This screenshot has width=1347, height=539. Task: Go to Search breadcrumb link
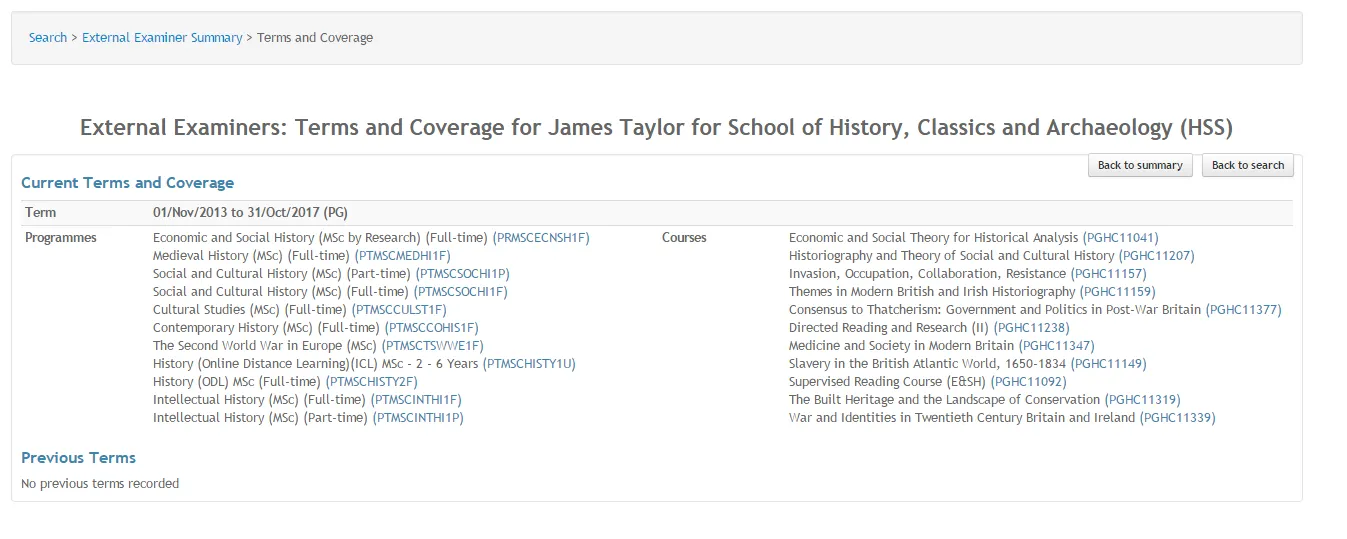tap(48, 38)
